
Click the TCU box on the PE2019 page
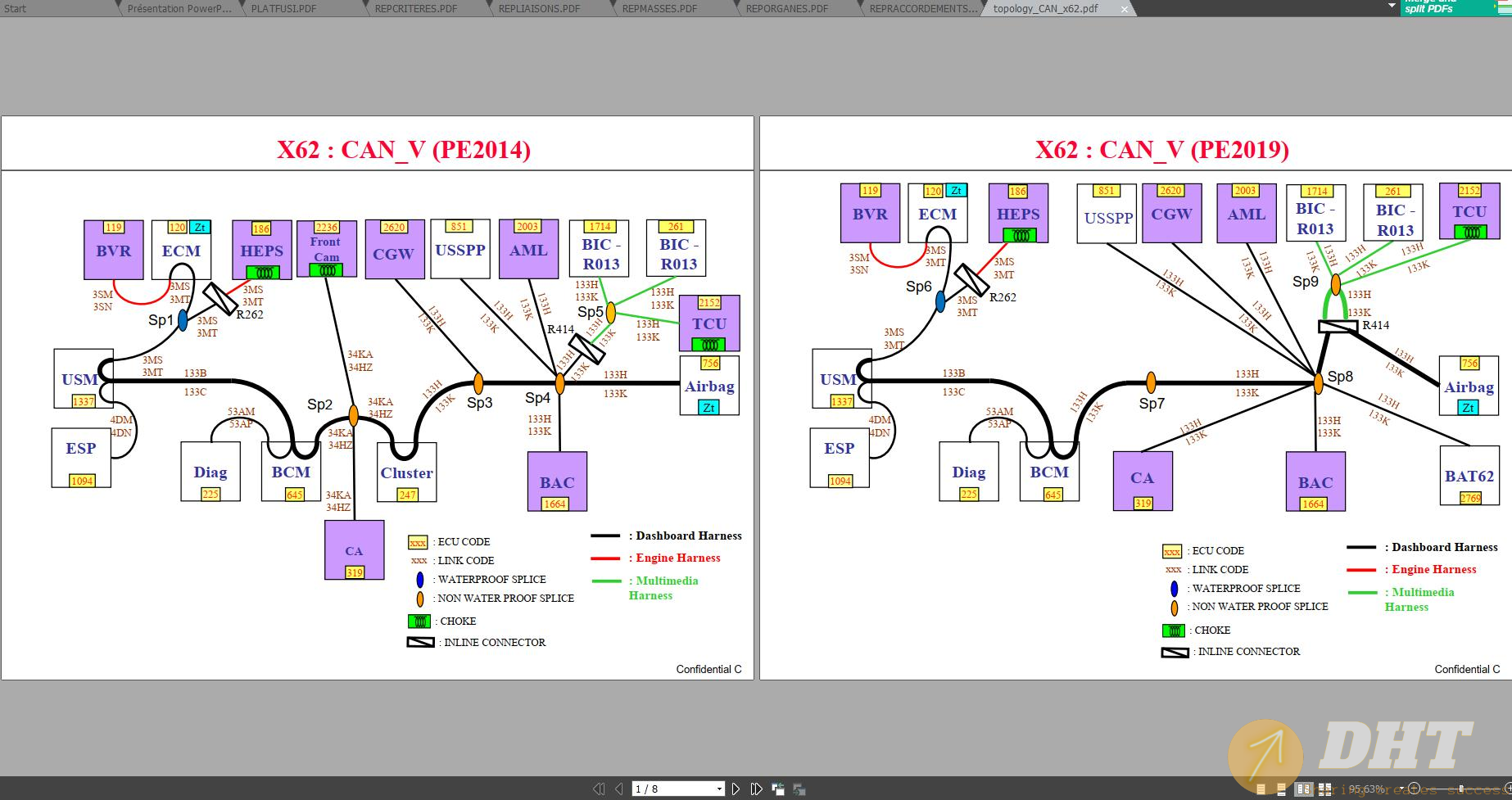[1469, 213]
